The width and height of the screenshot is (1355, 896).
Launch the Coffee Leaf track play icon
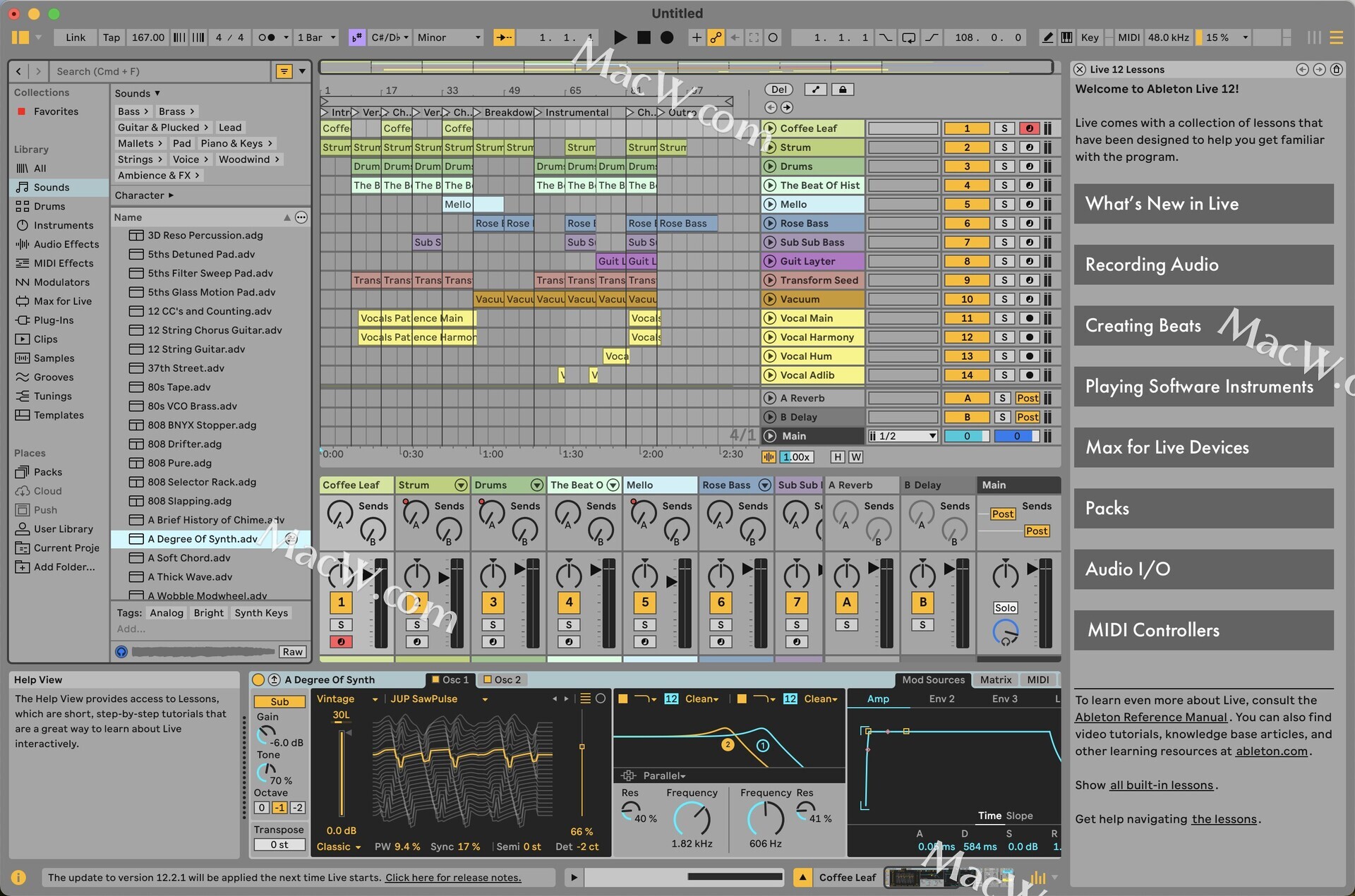(770, 128)
